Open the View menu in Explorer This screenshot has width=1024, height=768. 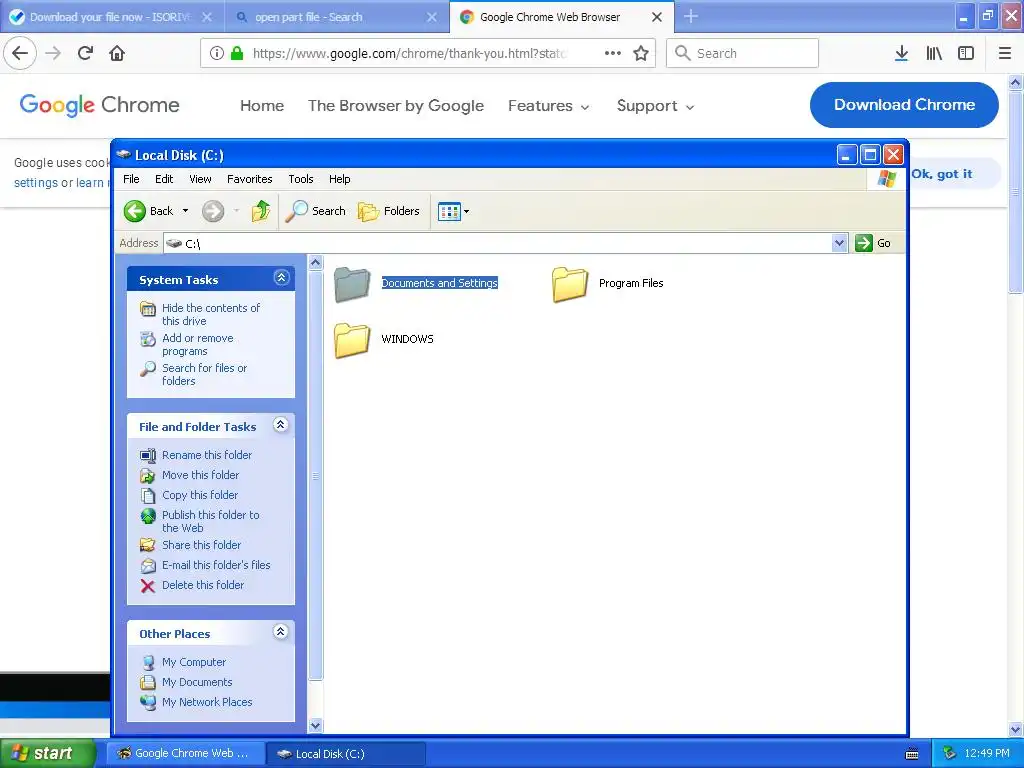tap(200, 179)
